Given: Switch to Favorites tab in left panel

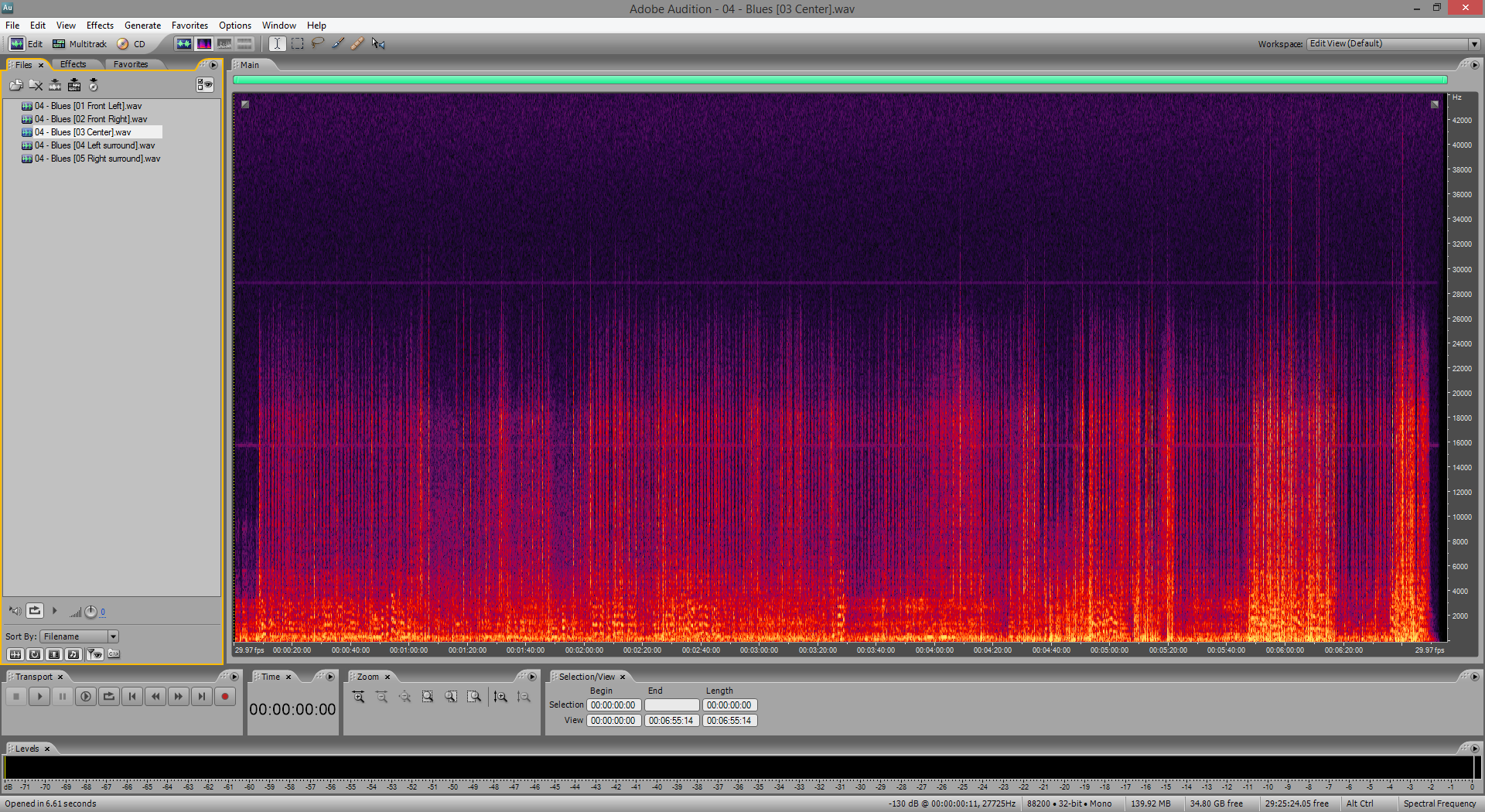Looking at the screenshot, I should (x=131, y=64).
